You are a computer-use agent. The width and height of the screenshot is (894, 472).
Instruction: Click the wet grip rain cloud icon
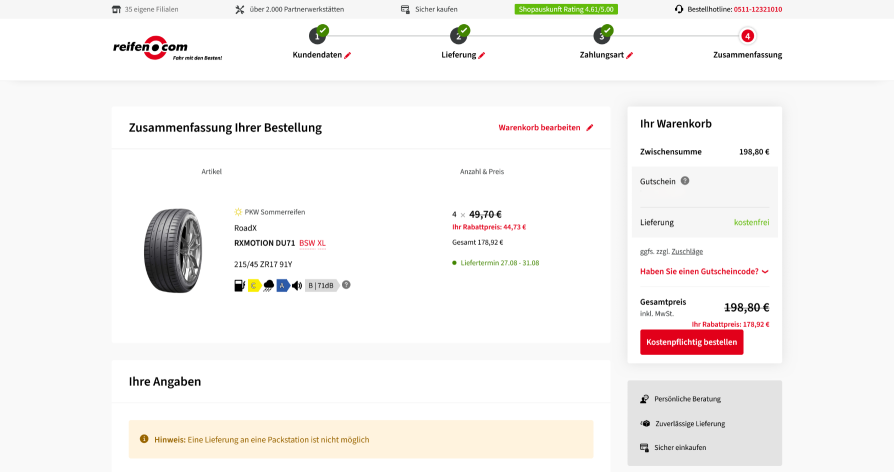coord(269,286)
